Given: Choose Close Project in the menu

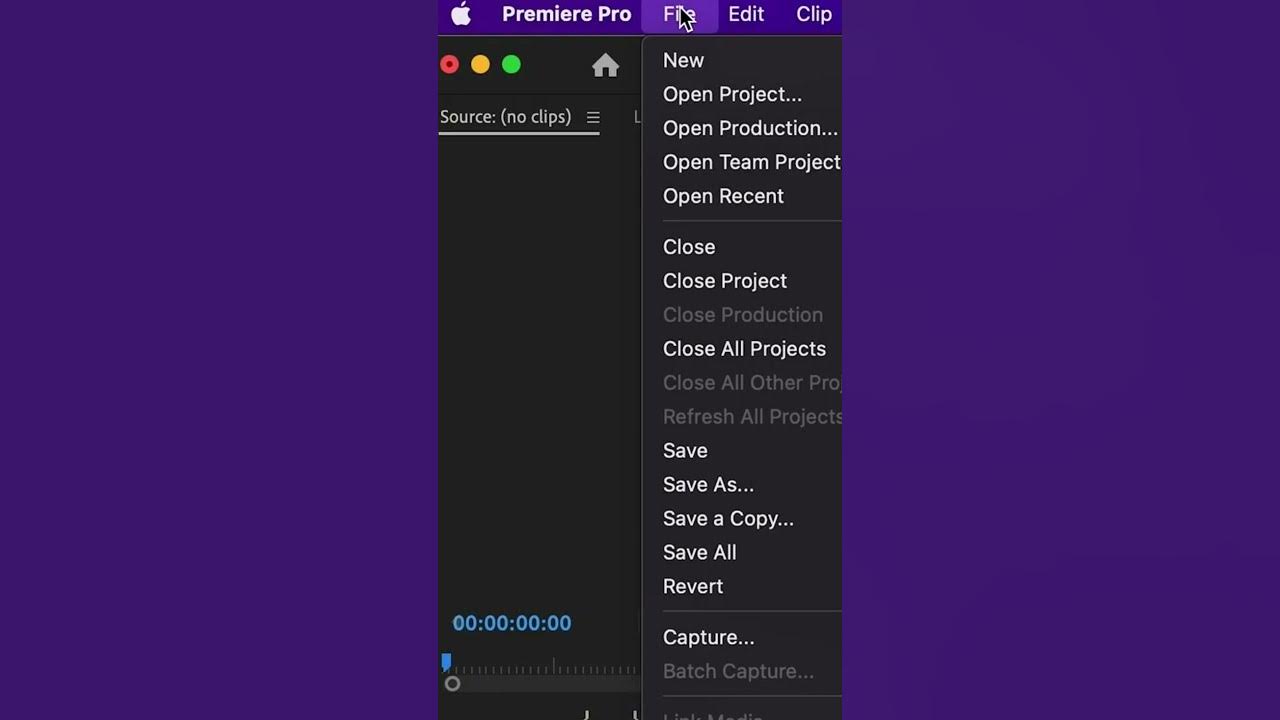Looking at the screenshot, I should coord(725,281).
